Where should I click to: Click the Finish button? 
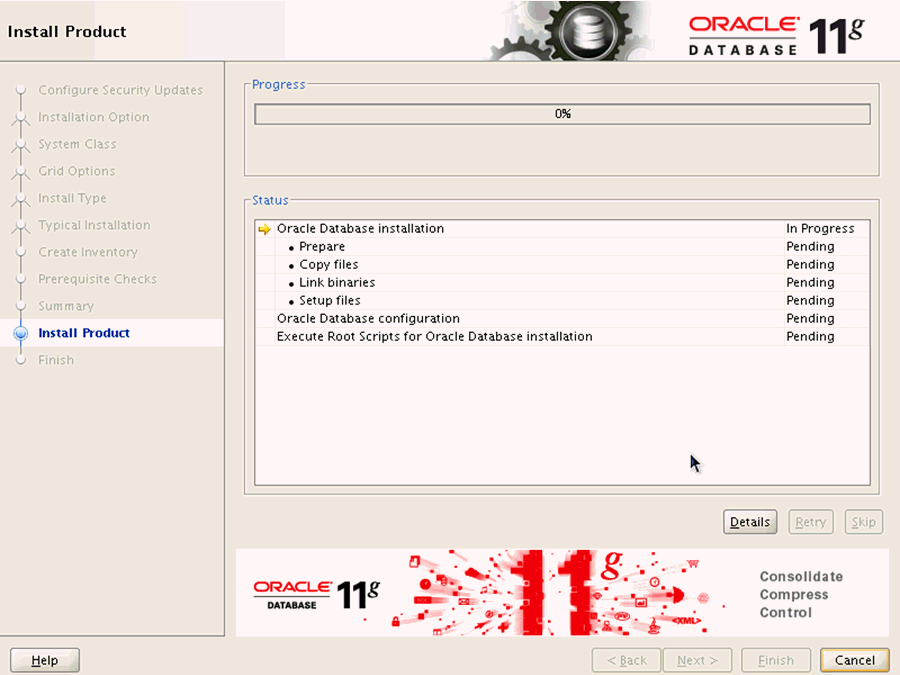coord(776,660)
